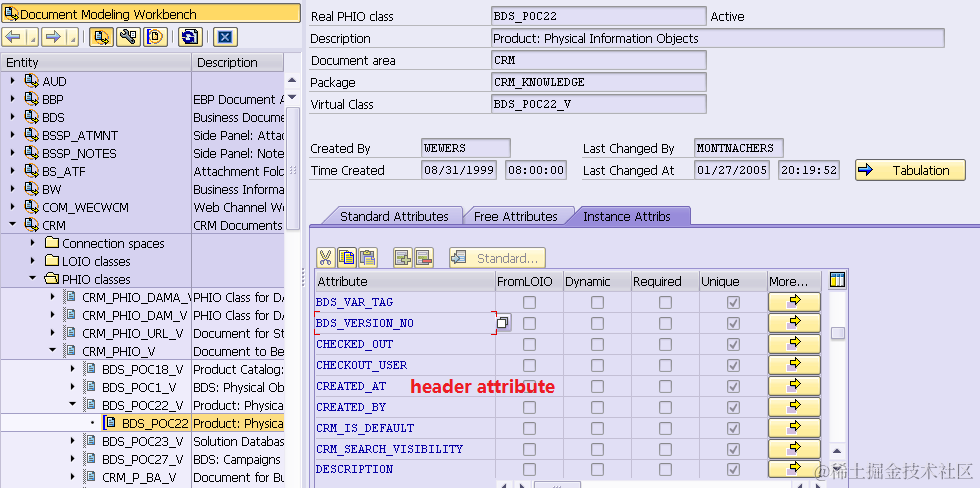Toggle Dynamic checkbox for CRM_SEARCH_VISIBILITY
Screen dimensions: 980x488
click(x=598, y=449)
